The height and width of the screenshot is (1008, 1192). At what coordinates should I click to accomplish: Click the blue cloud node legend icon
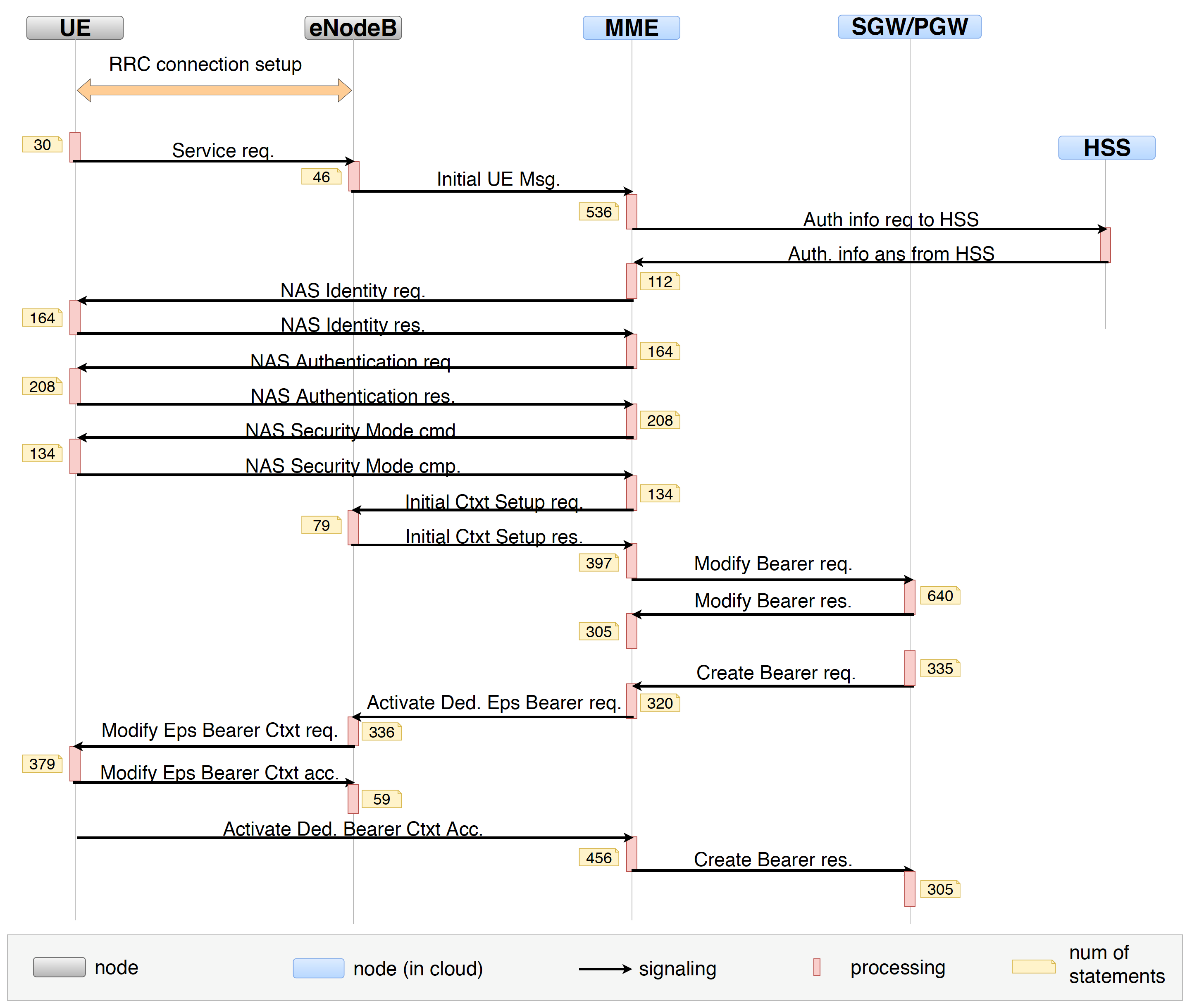[318, 968]
